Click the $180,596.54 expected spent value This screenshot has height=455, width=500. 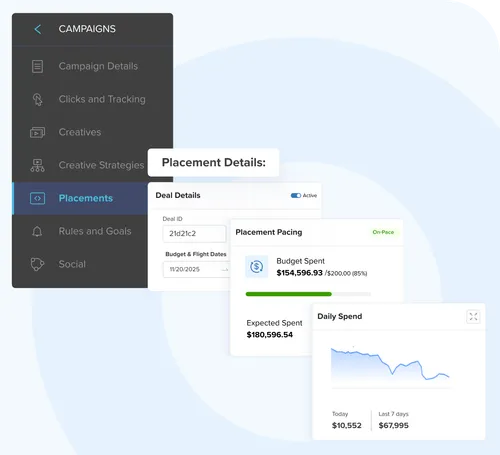(270, 335)
